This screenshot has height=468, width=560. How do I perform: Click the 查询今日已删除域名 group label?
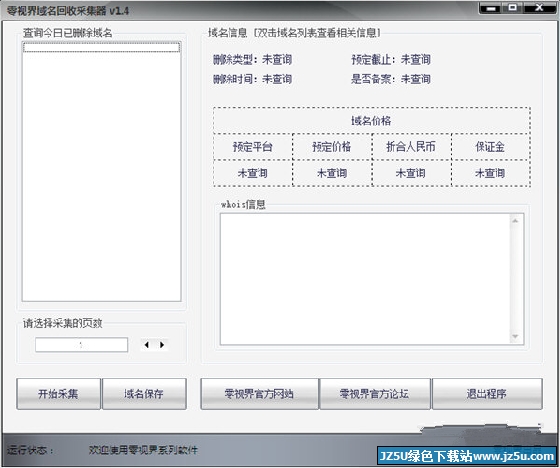point(68,33)
